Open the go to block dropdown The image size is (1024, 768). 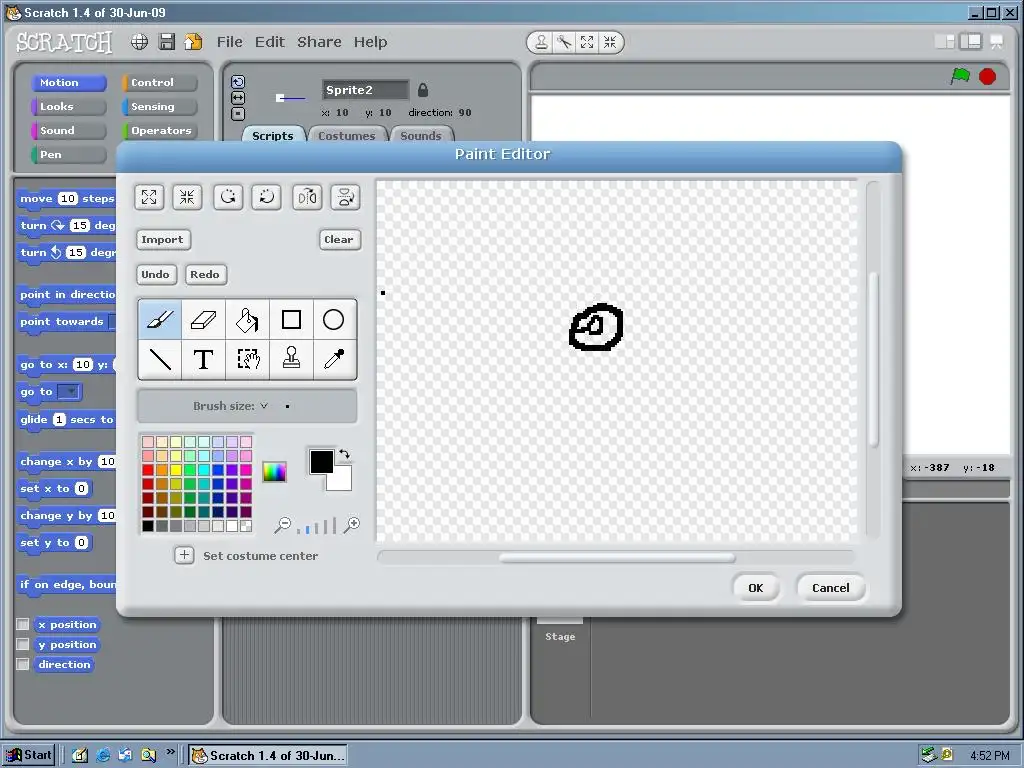(x=69, y=392)
